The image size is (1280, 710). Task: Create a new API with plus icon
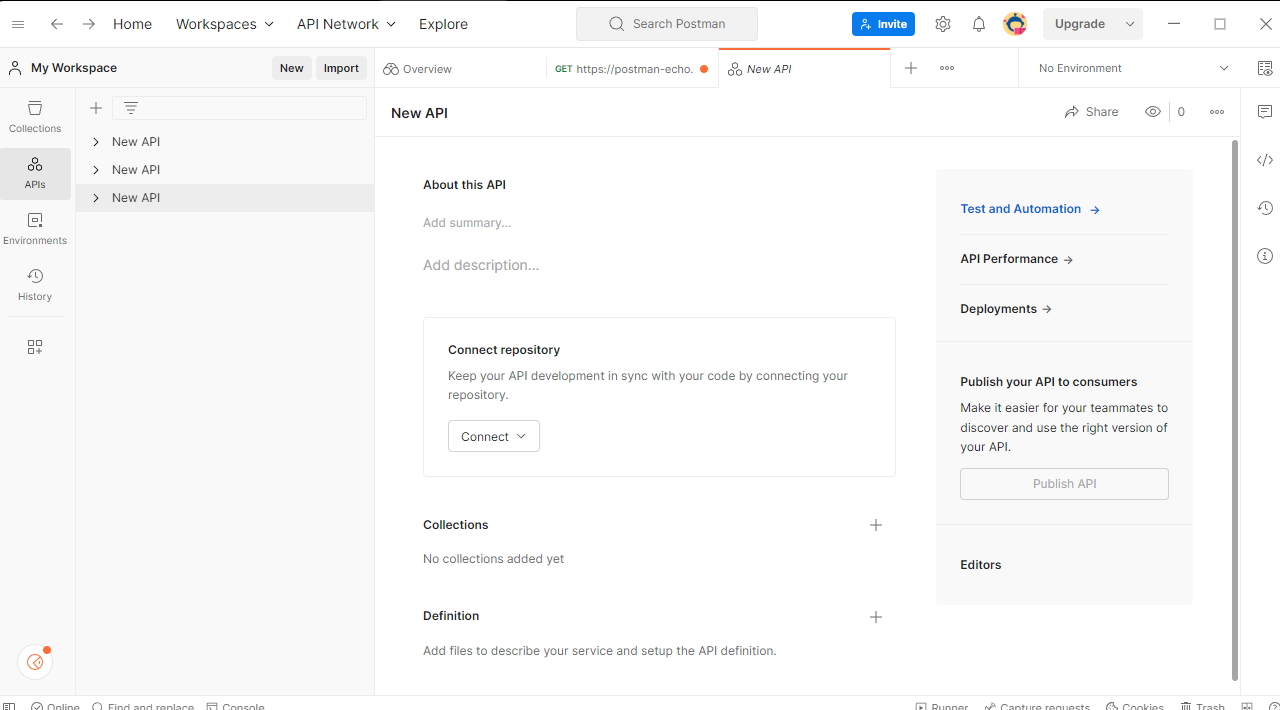click(x=96, y=108)
